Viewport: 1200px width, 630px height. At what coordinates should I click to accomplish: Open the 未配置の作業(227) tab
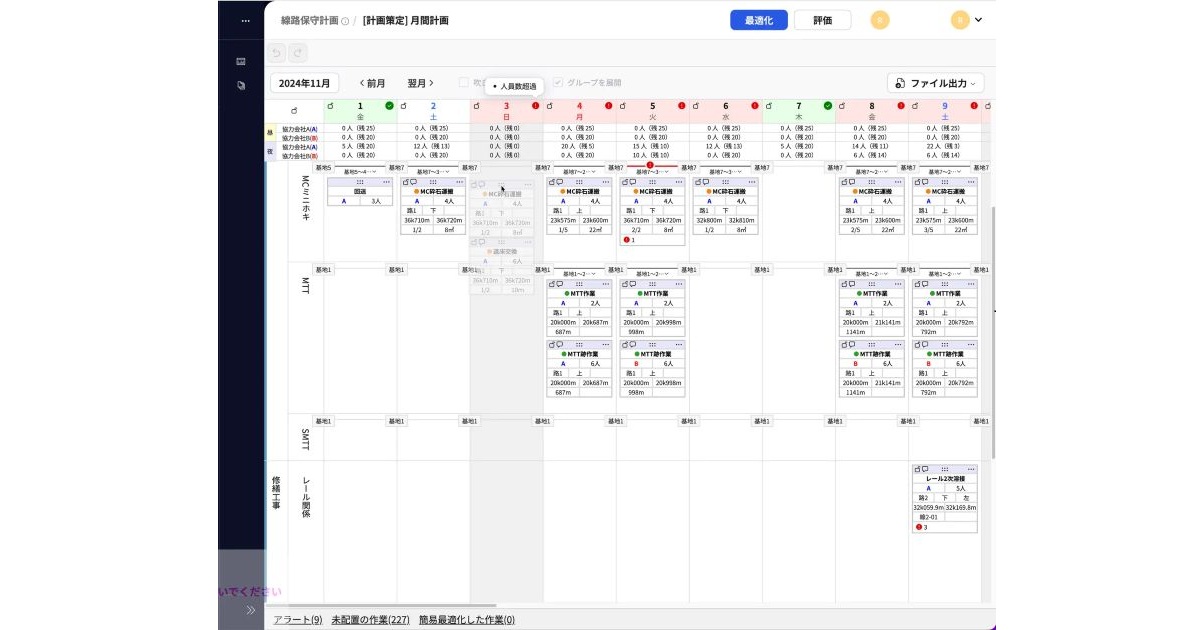pos(370,620)
